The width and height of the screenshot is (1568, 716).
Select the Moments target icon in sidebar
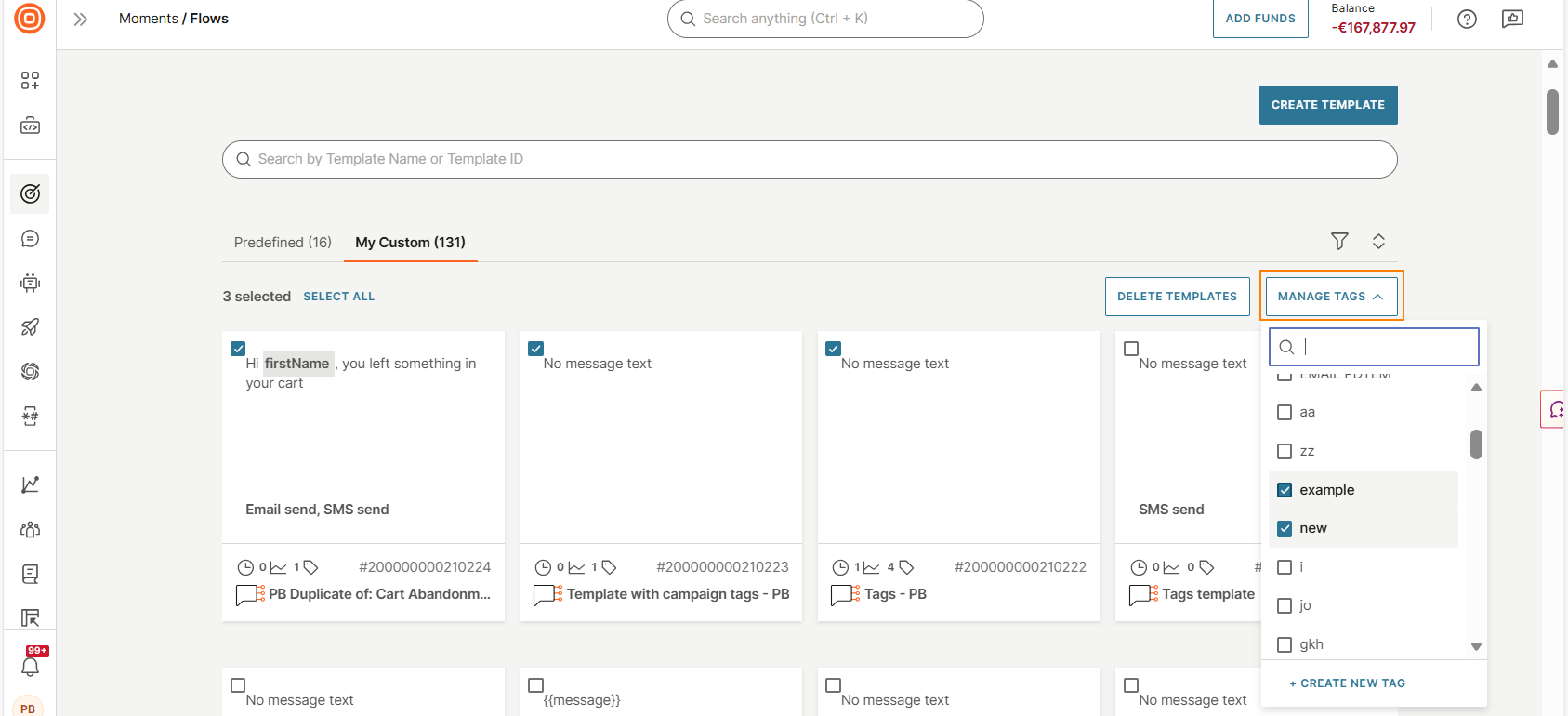coord(30,193)
